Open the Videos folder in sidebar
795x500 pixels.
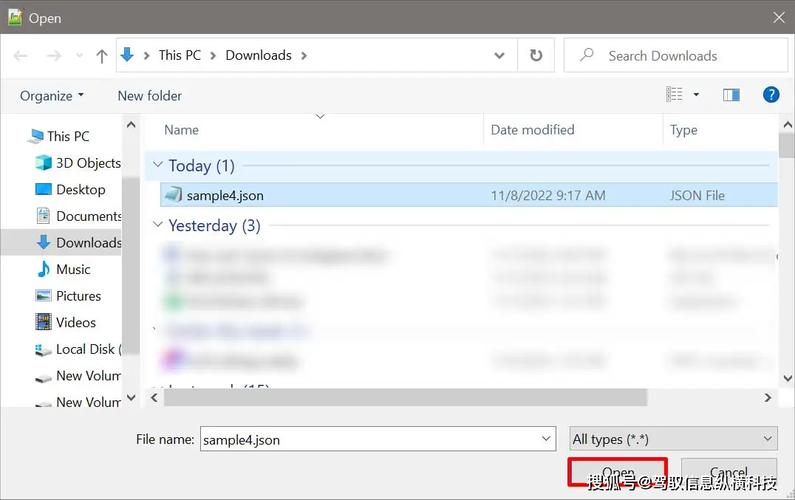75,322
